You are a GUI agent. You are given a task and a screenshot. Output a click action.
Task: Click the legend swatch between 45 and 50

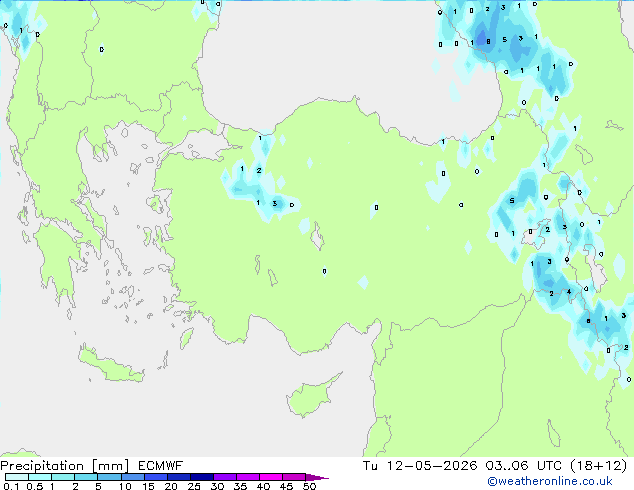(x=294, y=477)
